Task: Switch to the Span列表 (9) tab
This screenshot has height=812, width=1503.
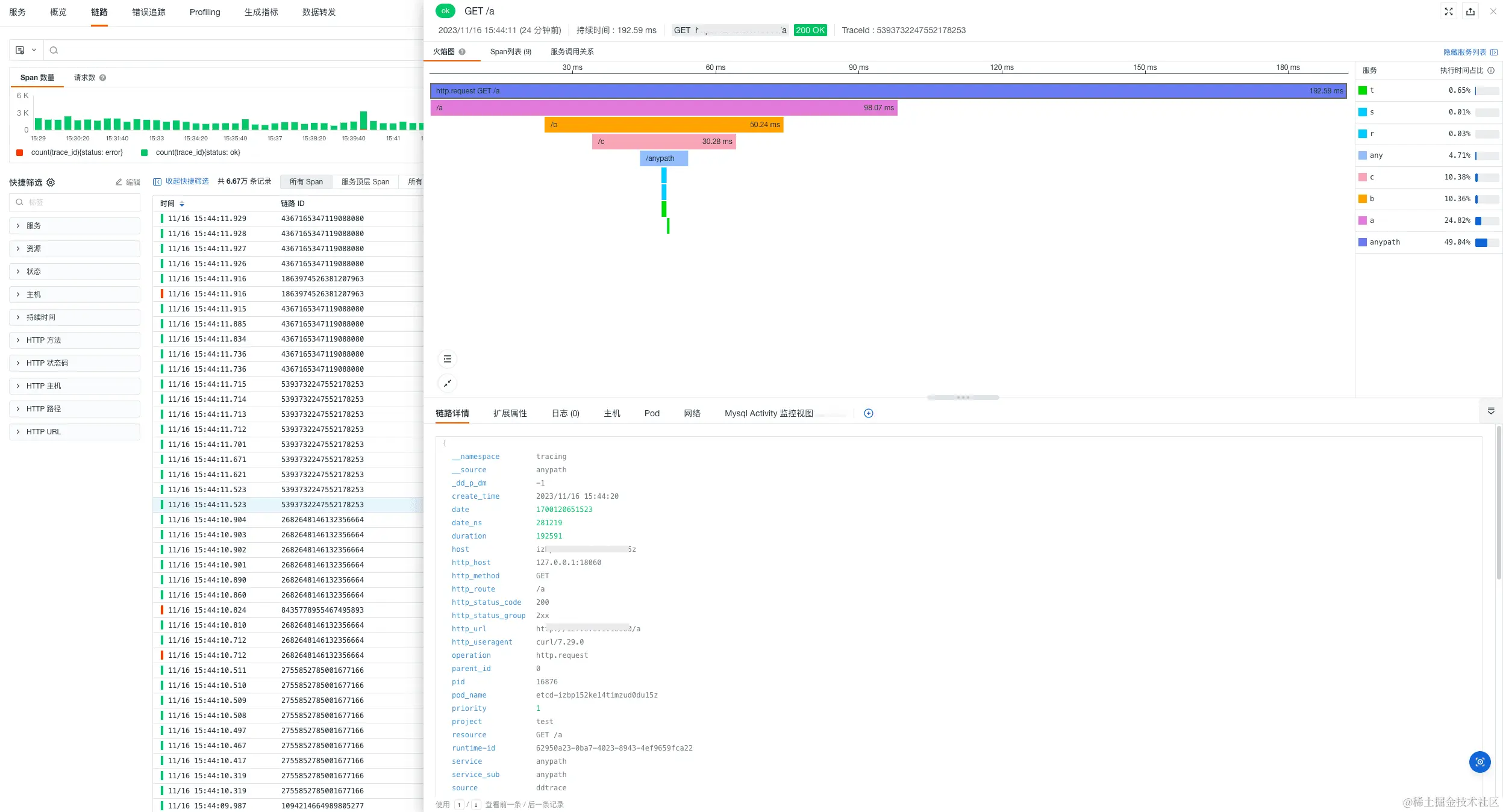Action: tap(510, 52)
